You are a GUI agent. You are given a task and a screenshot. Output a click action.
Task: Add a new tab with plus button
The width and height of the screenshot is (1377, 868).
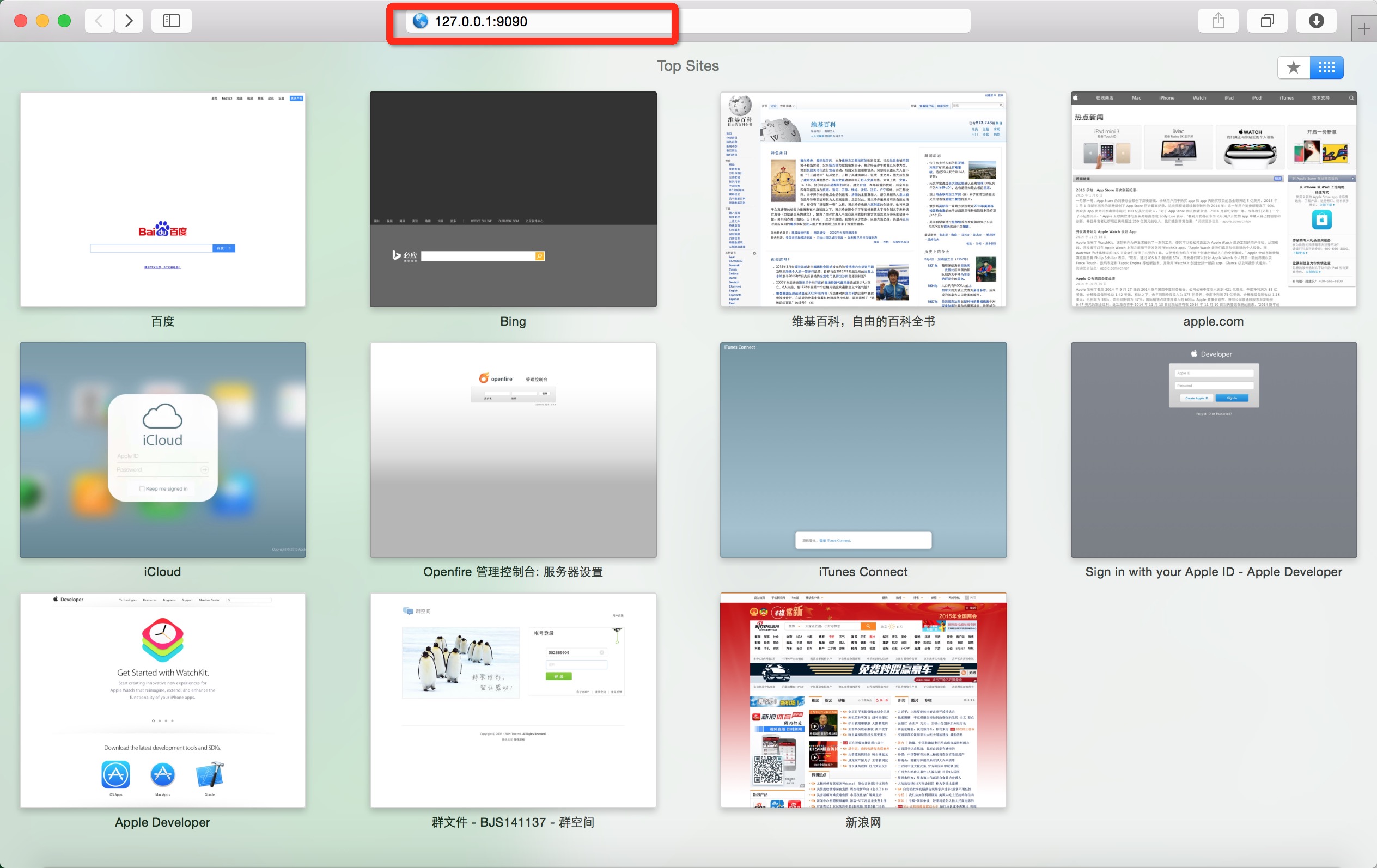point(1364,29)
